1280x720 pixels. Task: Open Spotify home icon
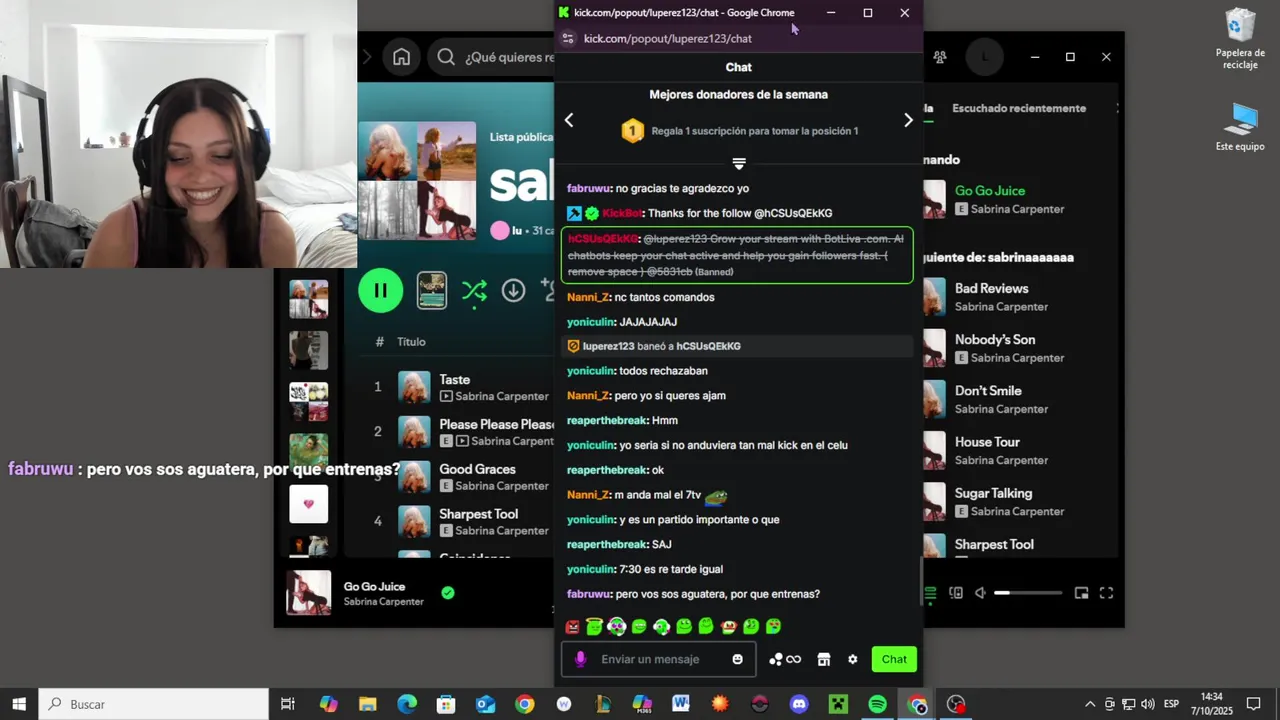click(x=401, y=57)
